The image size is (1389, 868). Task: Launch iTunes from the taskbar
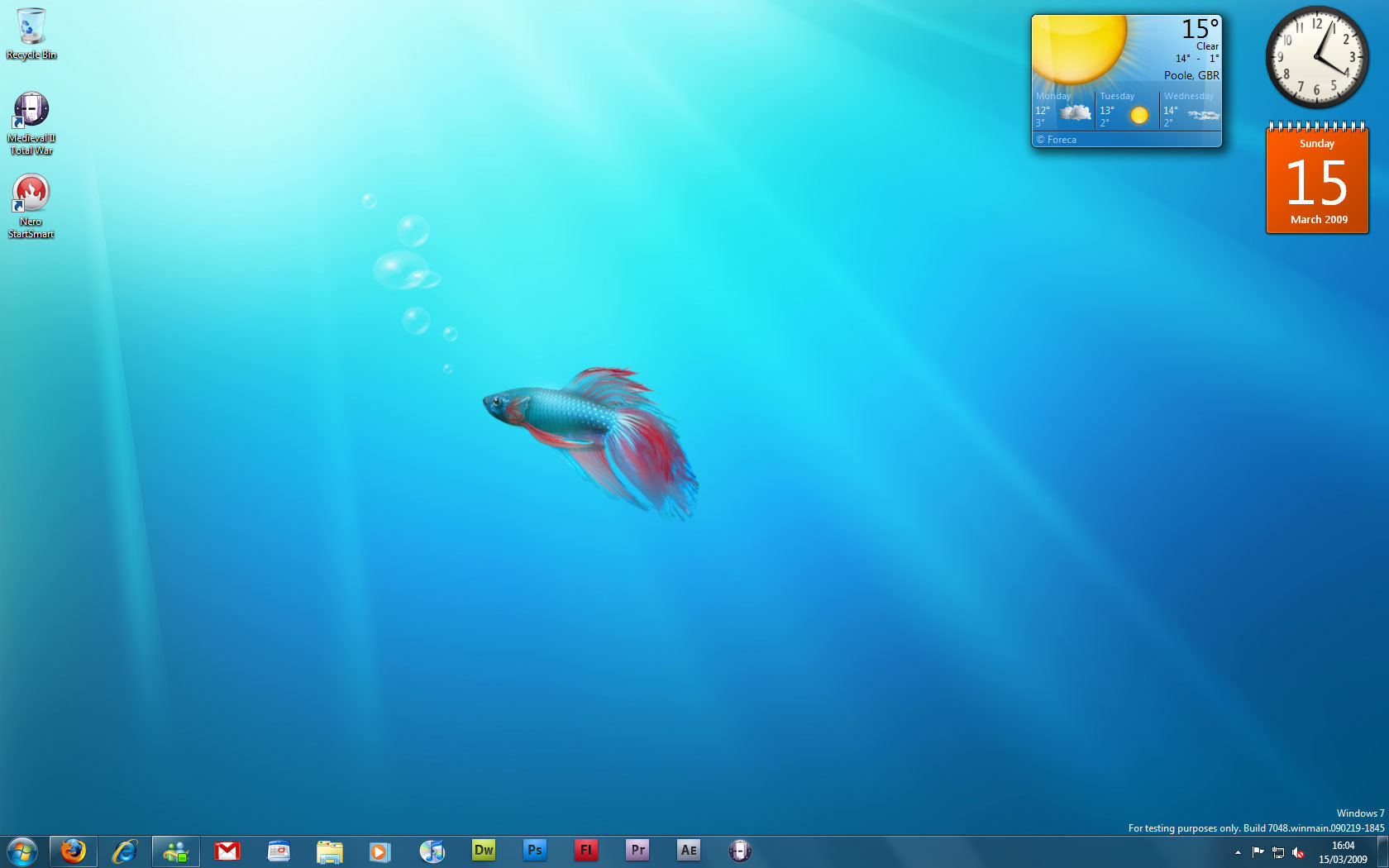point(432,851)
